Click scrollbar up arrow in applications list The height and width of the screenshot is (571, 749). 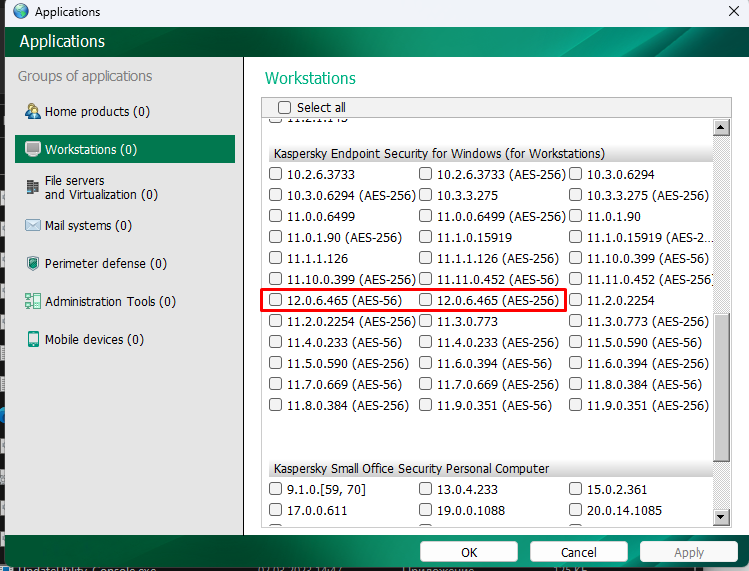pyautogui.click(x=721, y=128)
